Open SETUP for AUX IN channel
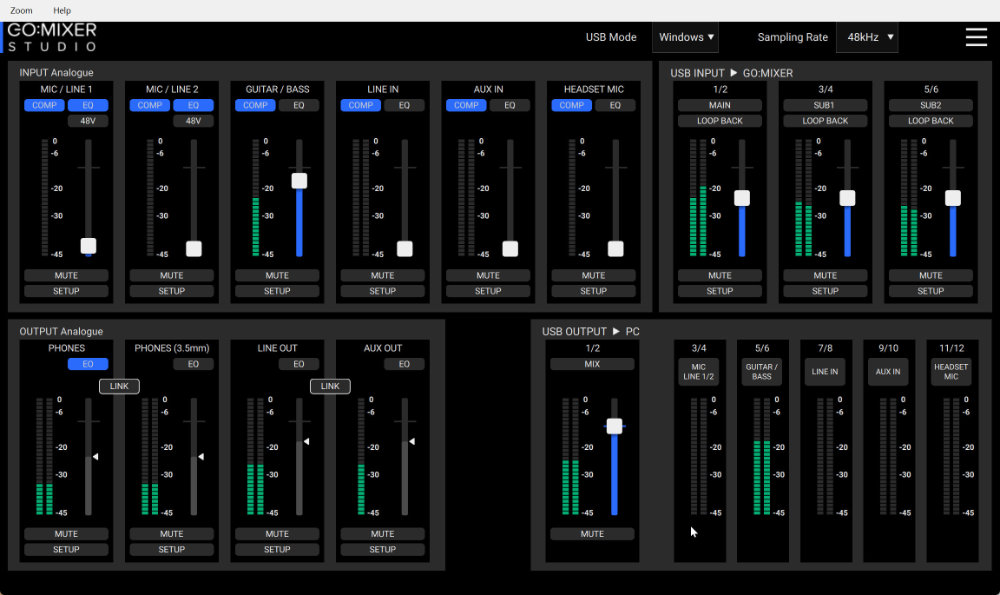1000x595 pixels. (488, 291)
